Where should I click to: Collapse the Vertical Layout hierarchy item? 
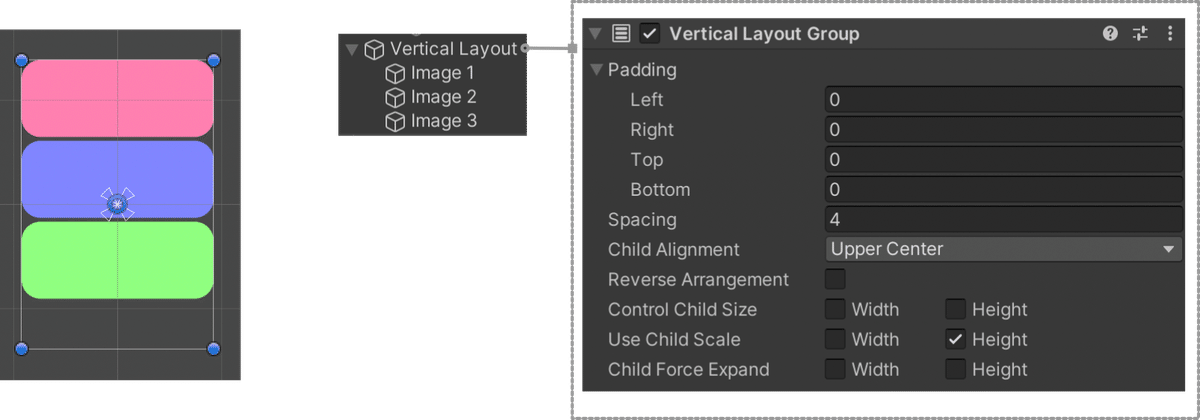pos(351,49)
